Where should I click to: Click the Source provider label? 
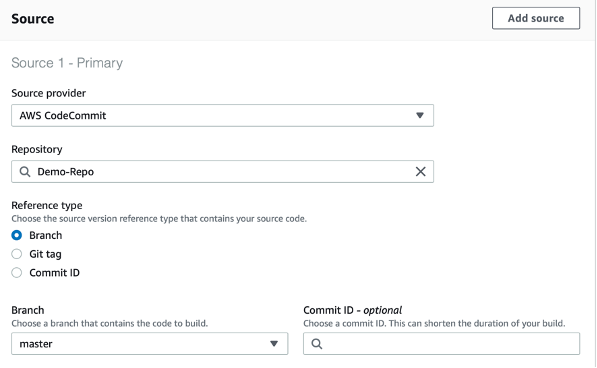pos(48,93)
